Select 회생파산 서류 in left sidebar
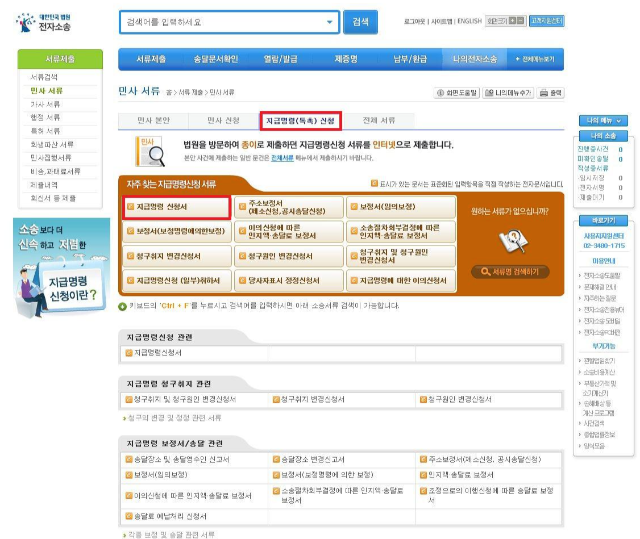640x539 pixels. [x=52, y=144]
